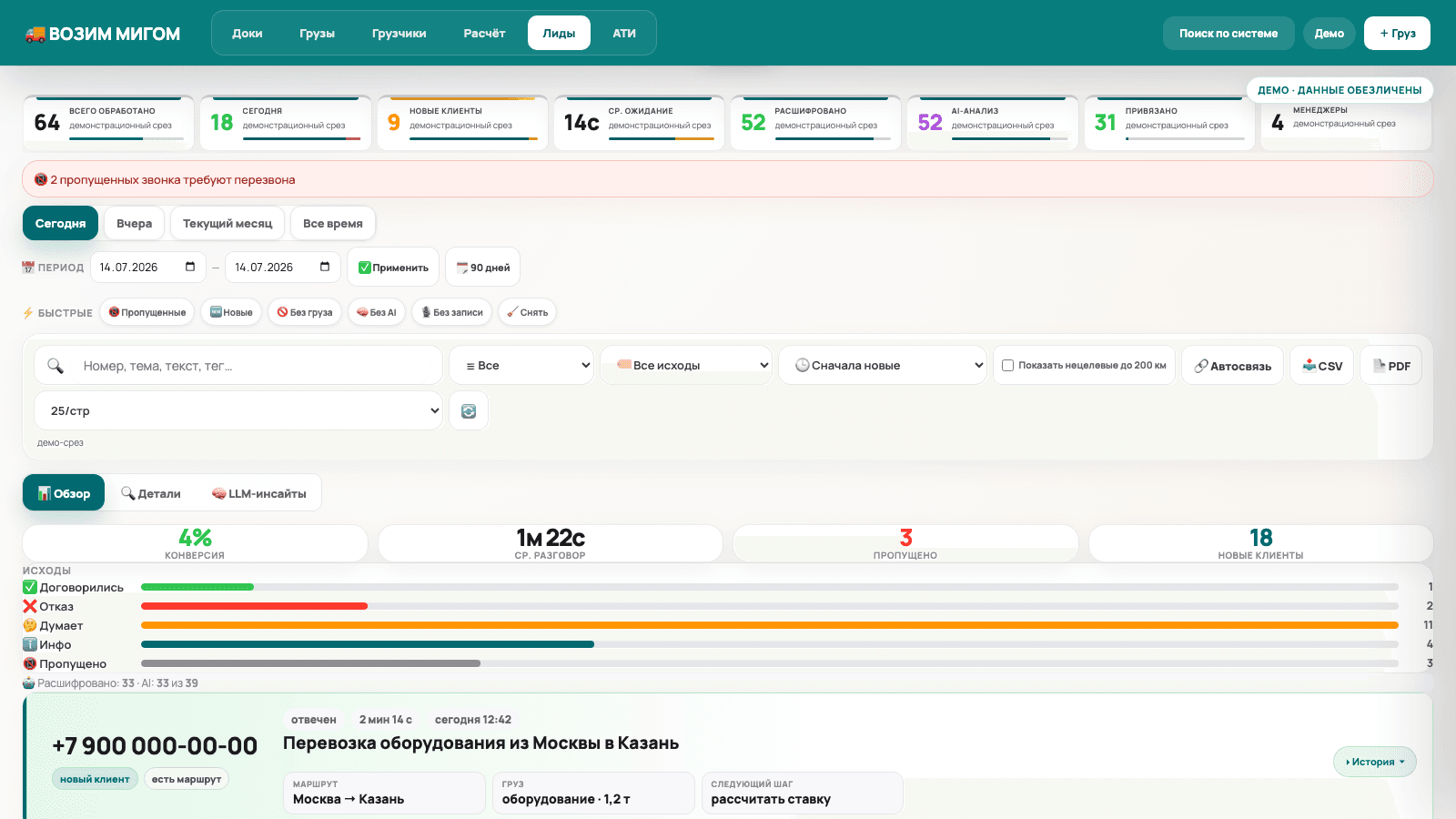This screenshot has width=1456, height=819.
Task: Click the Пропущено 3 metric tile
Action: coord(905,543)
